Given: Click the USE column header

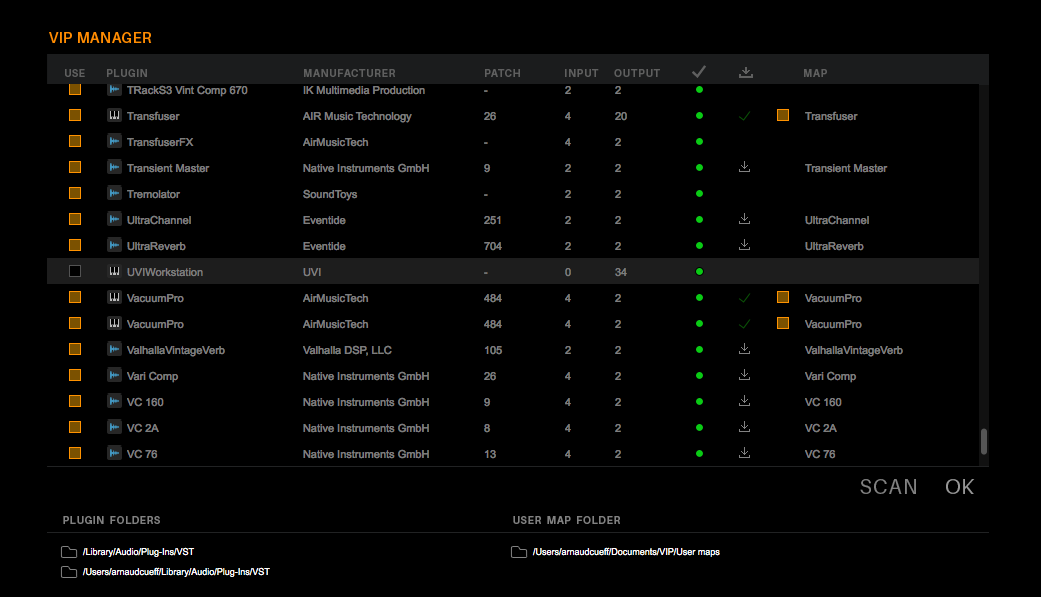Looking at the screenshot, I should (74, 73).
